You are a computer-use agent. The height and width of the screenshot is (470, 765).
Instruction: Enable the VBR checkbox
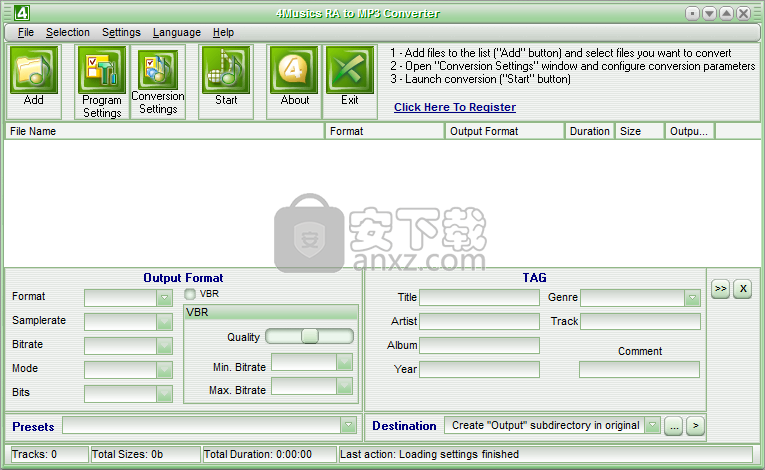(190, 294)
